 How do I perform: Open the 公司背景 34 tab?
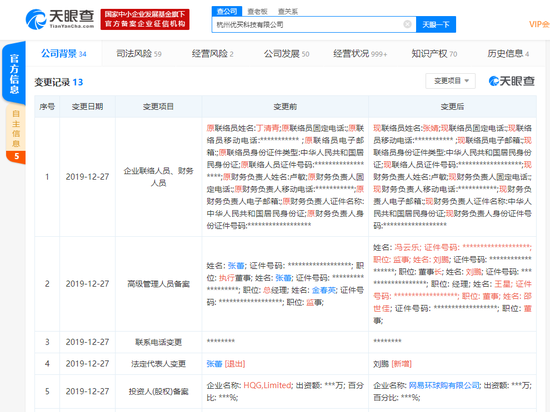tap(63, 54)
